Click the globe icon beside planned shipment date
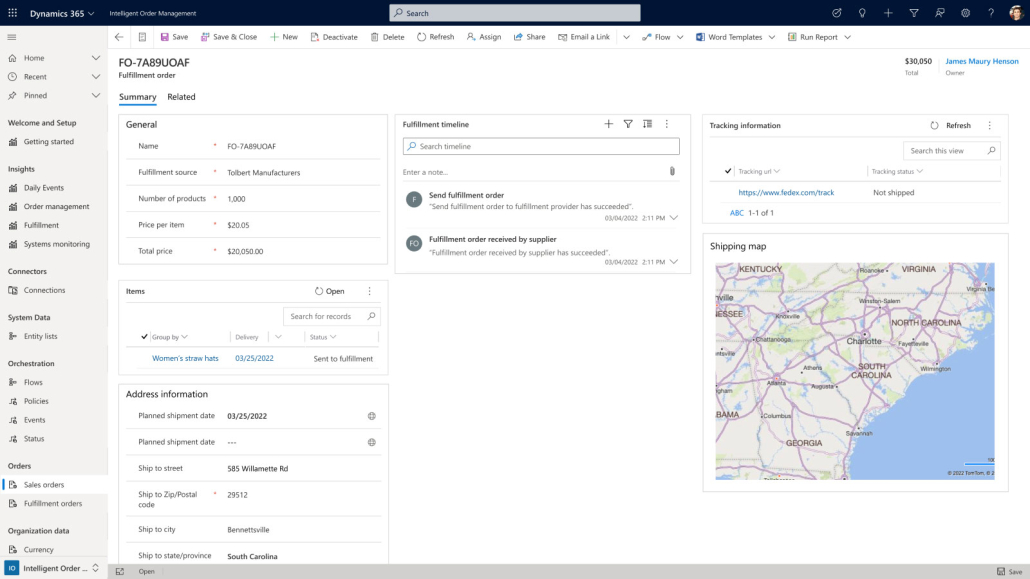The image size is (1030, 579). point(371,416)
